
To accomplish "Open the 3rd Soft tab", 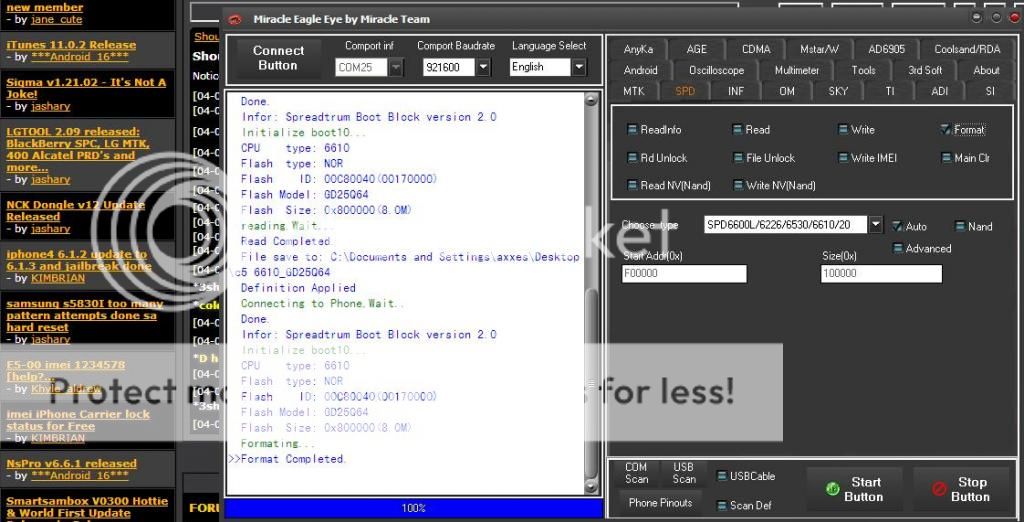I will 925,70.
